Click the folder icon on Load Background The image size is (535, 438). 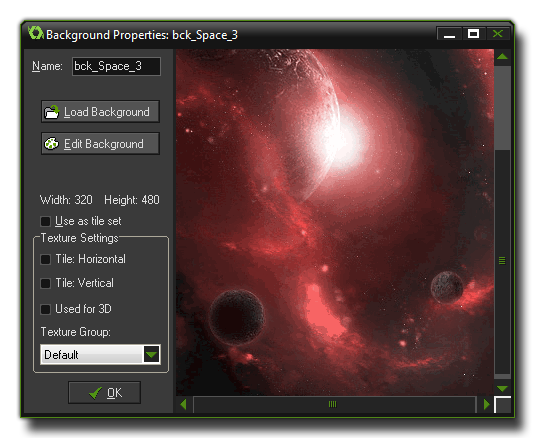click(x=52, y=112)
